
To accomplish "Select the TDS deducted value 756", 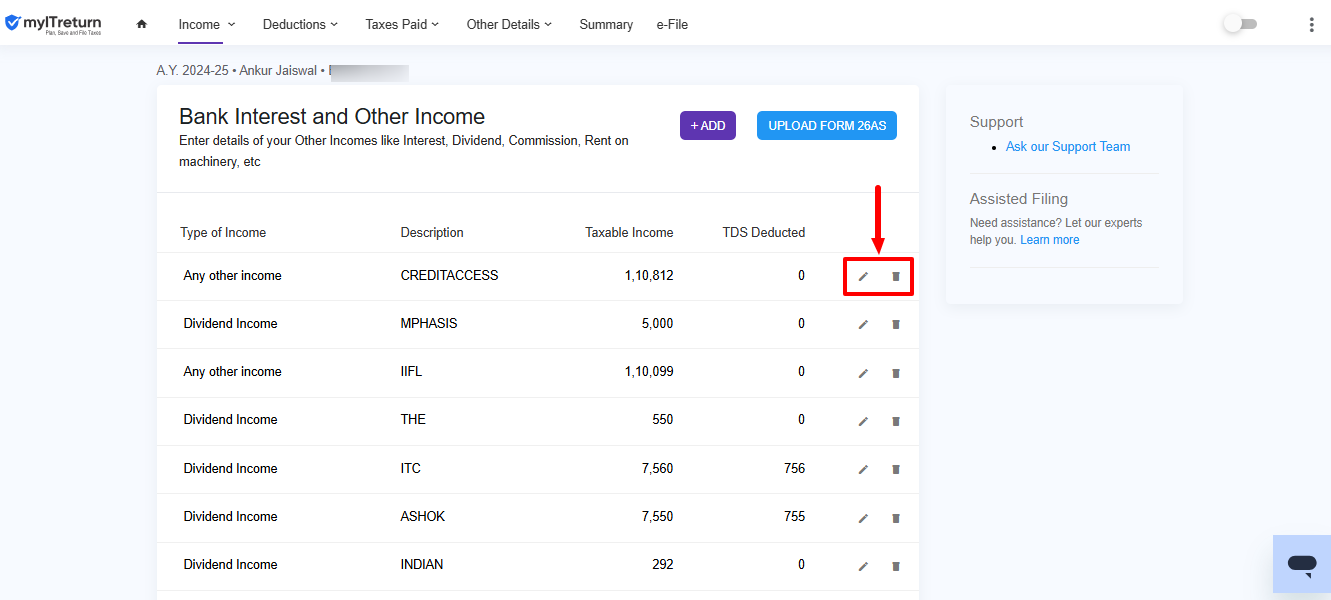I will point(794,468).
